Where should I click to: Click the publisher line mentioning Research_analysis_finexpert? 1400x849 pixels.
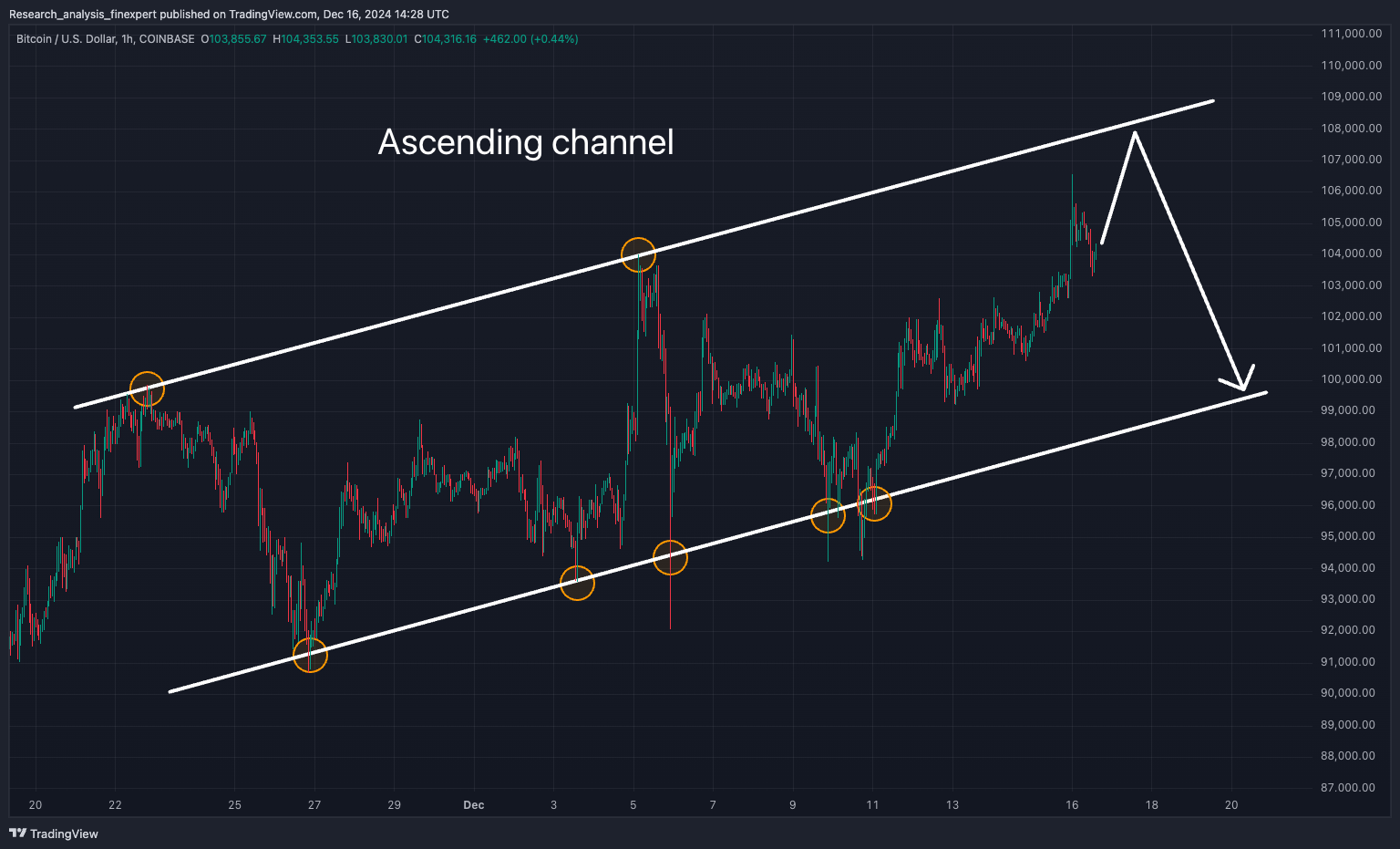click(229, 14)
